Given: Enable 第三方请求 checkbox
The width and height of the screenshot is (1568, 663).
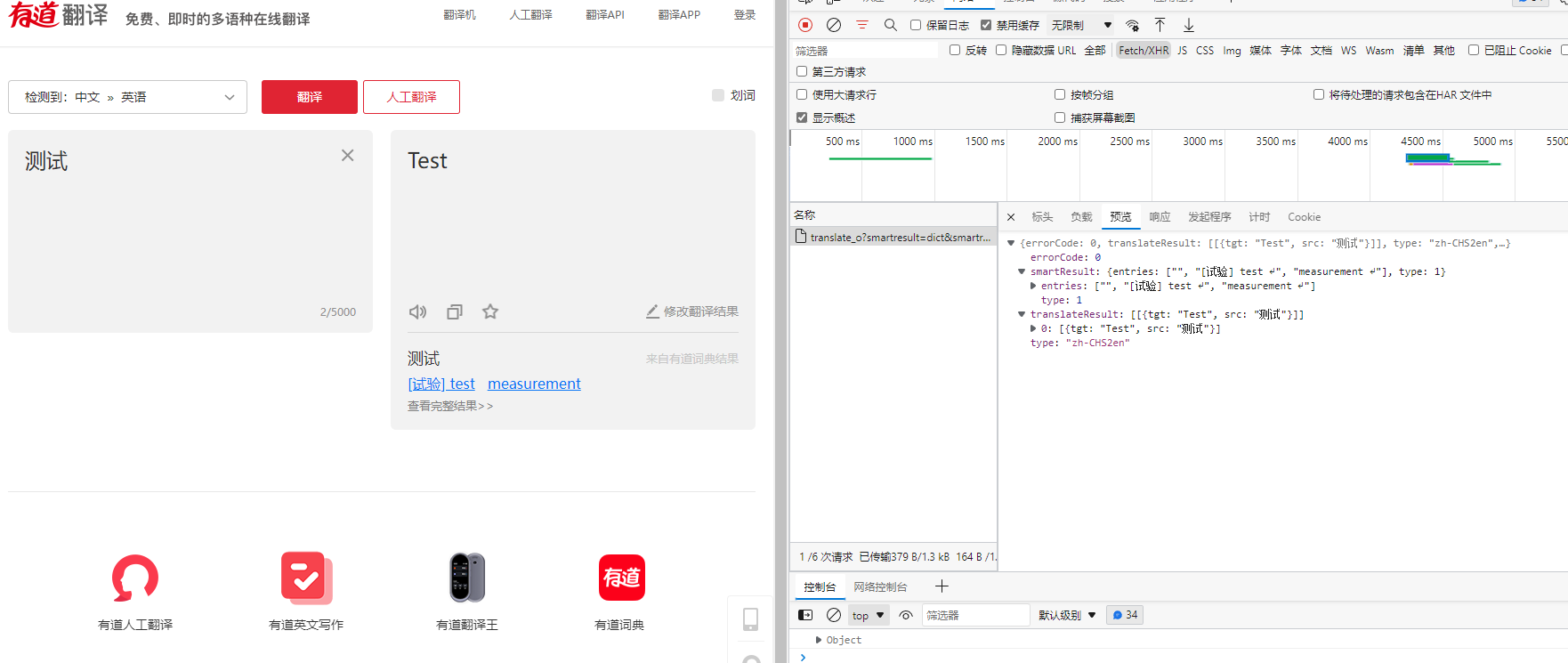Looking at the screenshot, I should tap(802, 71).
